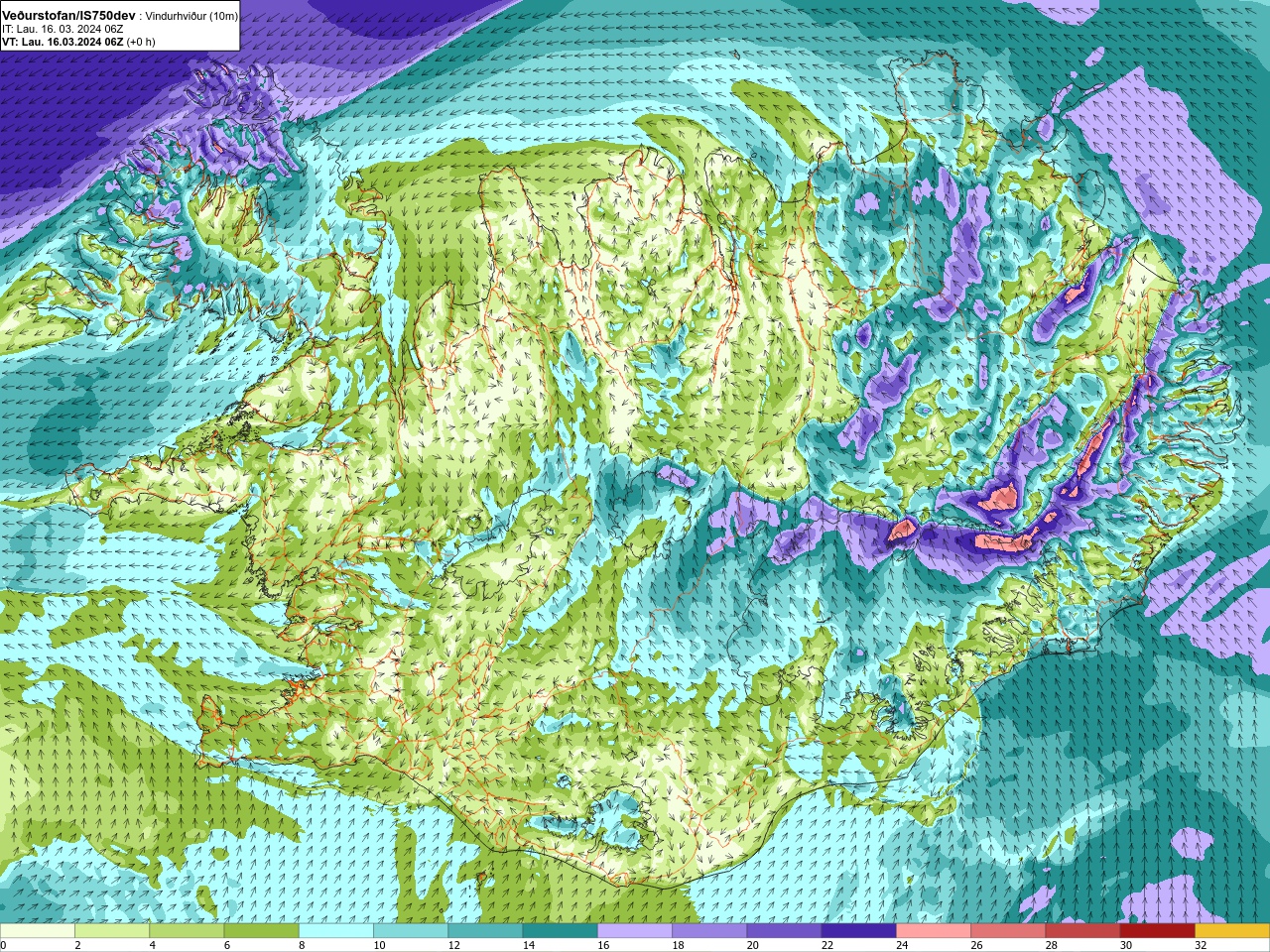Click the legend scale value '20'
Image resolution: width=1270 pixels, height=952 pixels.
[x=752, y=945]
